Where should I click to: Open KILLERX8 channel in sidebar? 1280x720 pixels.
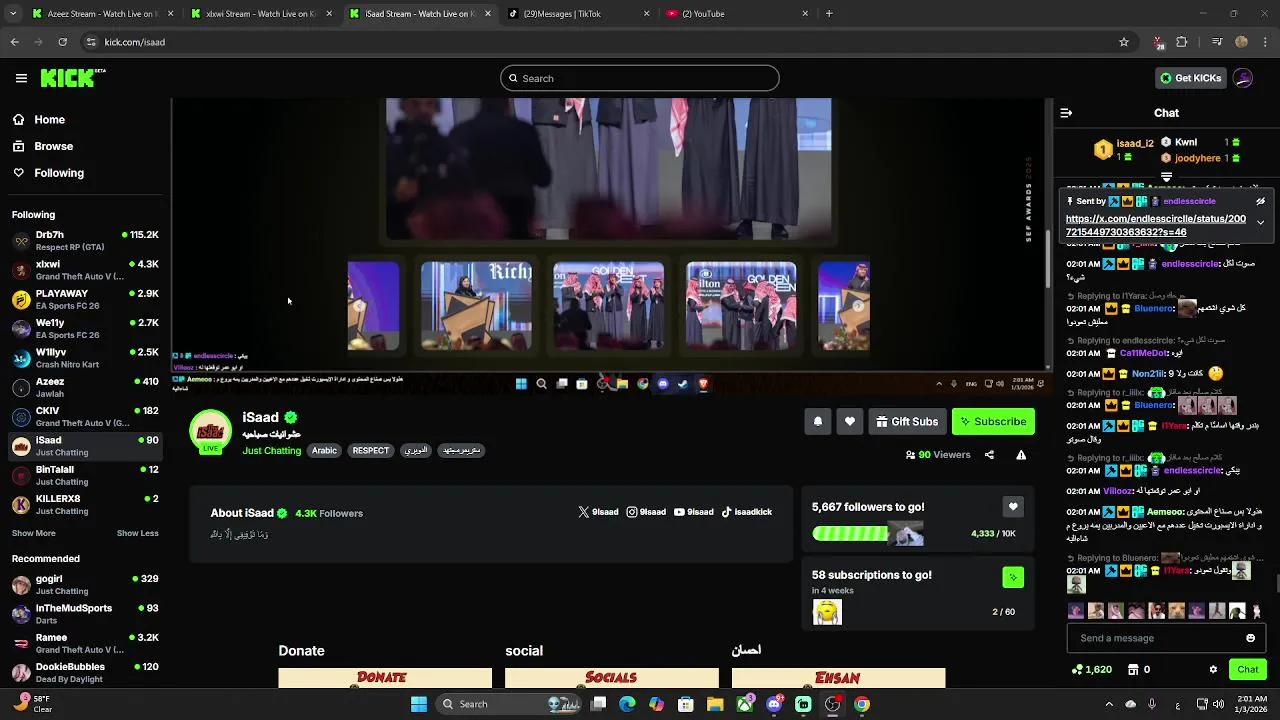(85, 505)
